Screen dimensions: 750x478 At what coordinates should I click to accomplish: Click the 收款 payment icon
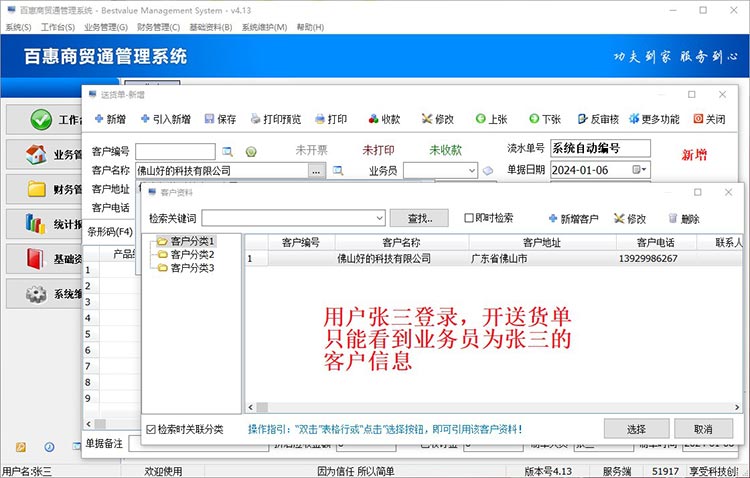[x=374, y=119]
